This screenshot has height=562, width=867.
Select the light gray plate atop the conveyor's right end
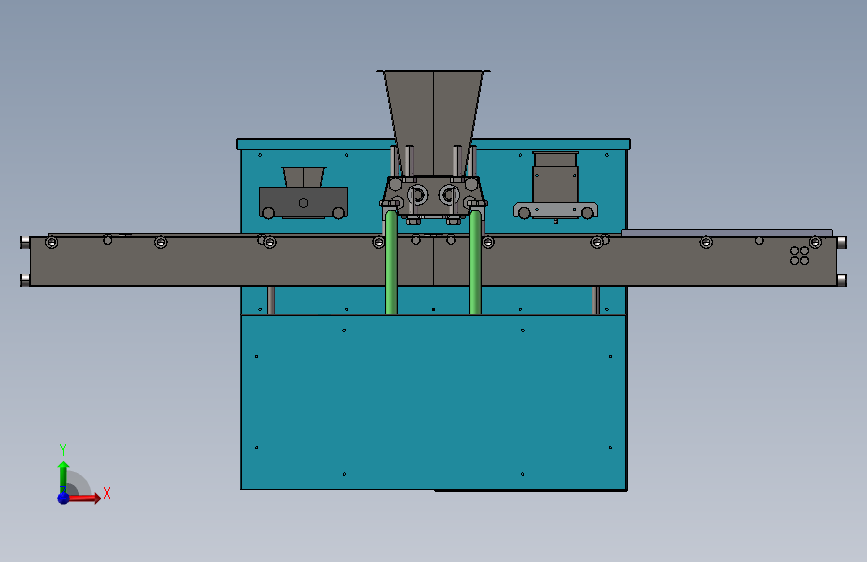click(727, 233)
